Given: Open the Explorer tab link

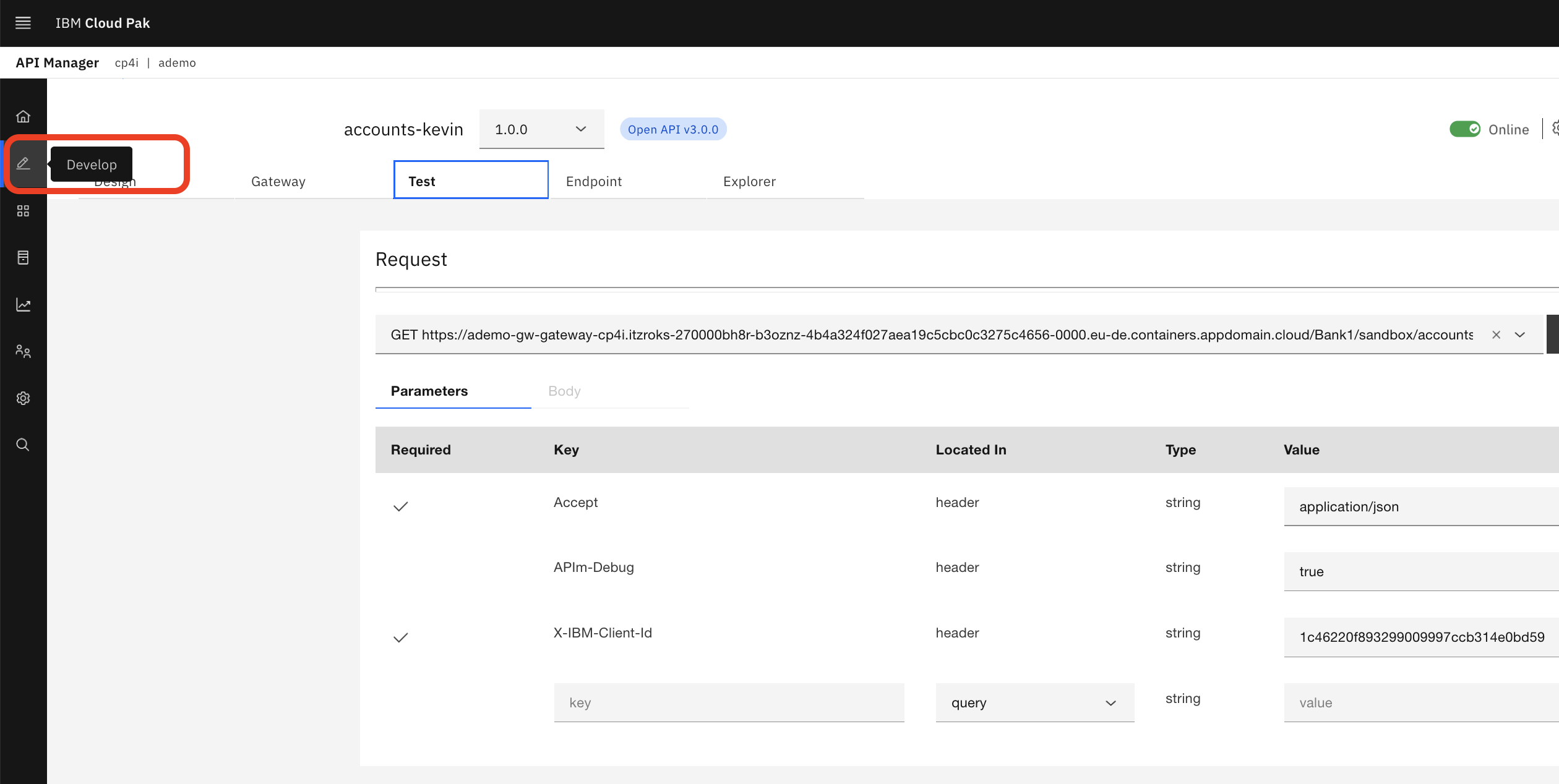Looking at the screenshot, I should pyautogui.click(x=749, y=181).
